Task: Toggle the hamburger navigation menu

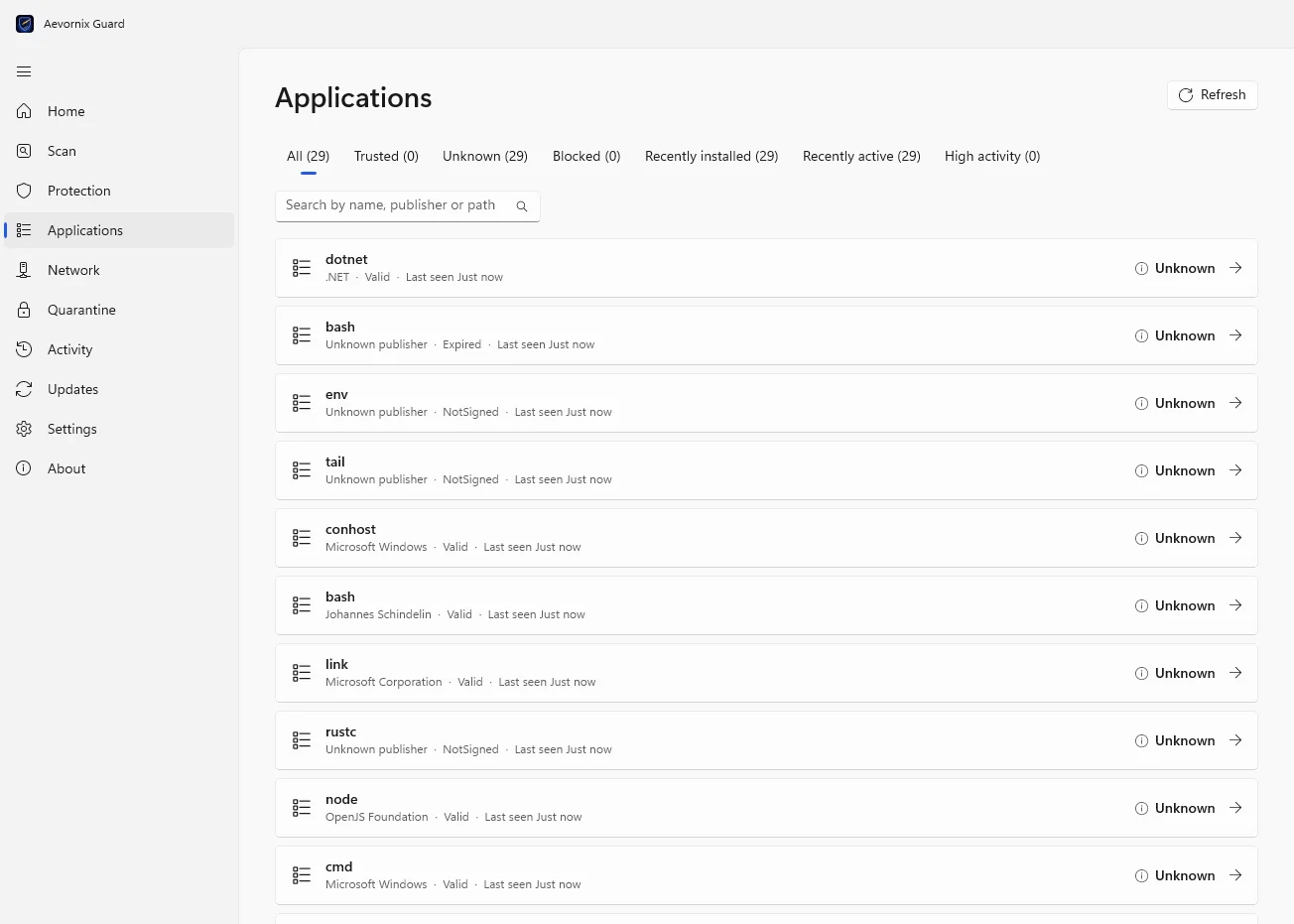Action: [24, 71]
